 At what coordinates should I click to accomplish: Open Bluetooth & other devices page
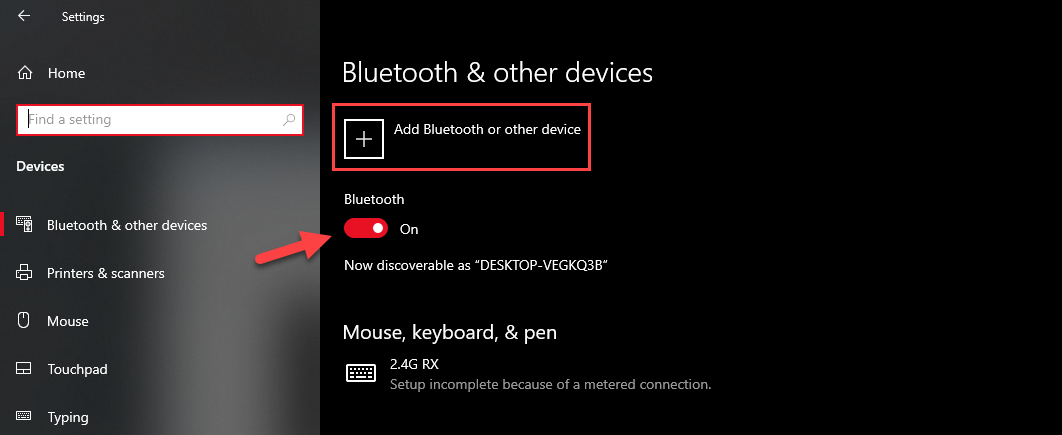click(127, 225)
